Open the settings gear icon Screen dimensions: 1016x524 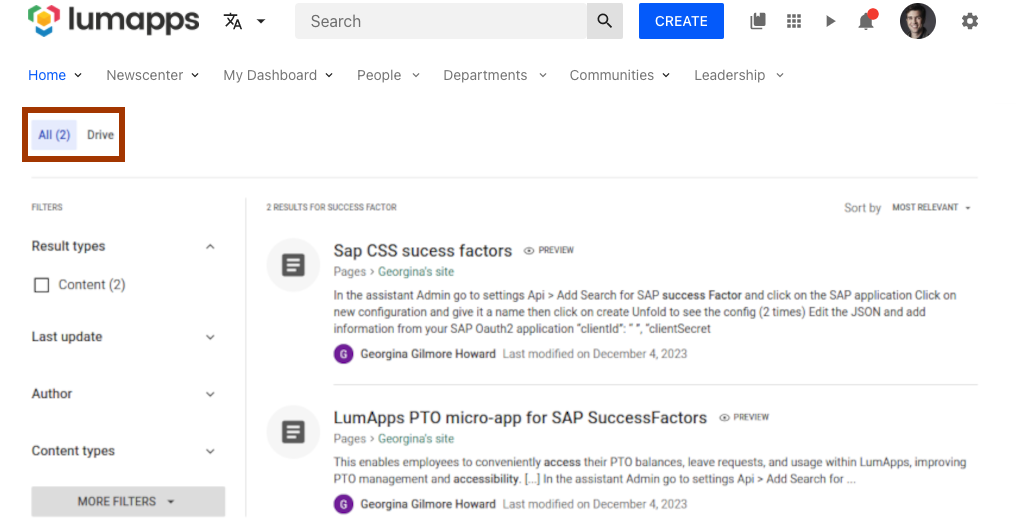click(969, 21)
